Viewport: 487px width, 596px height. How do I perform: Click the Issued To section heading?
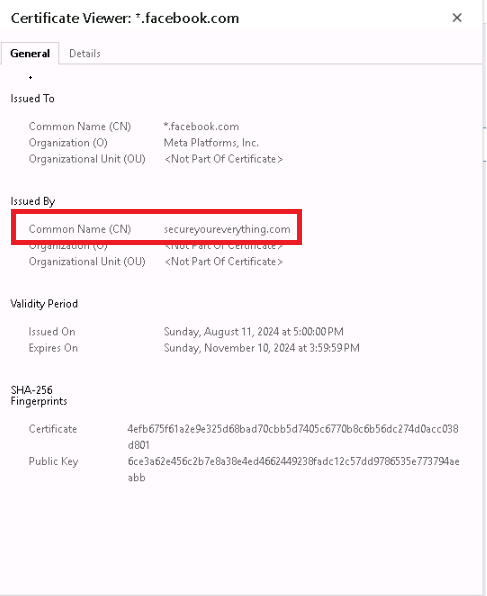32,99
